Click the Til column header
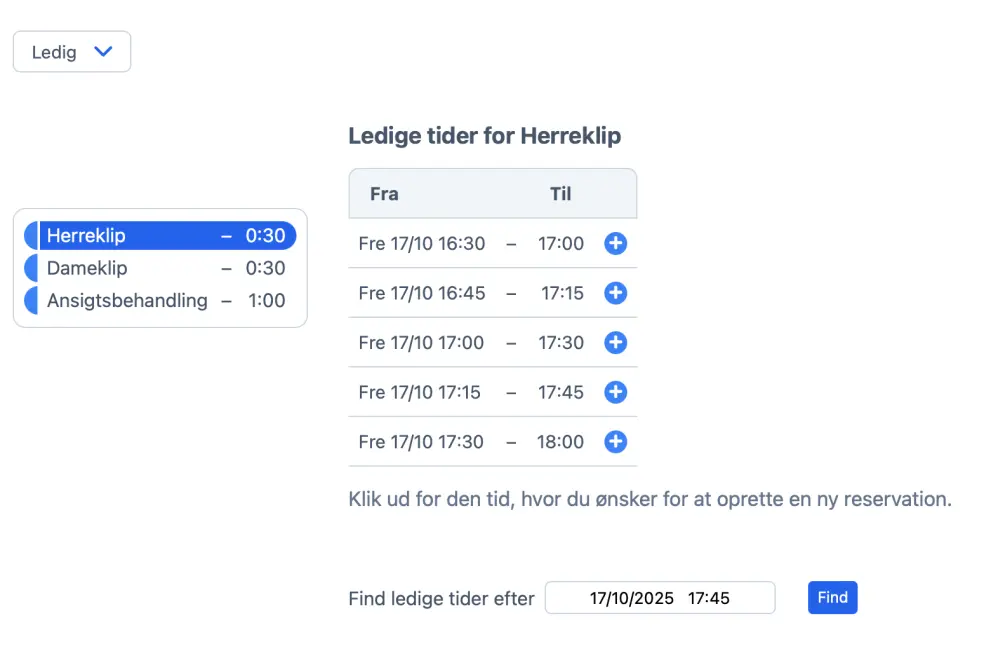The image size is (984, 665). pyautogui.click(x=560, y=193)
